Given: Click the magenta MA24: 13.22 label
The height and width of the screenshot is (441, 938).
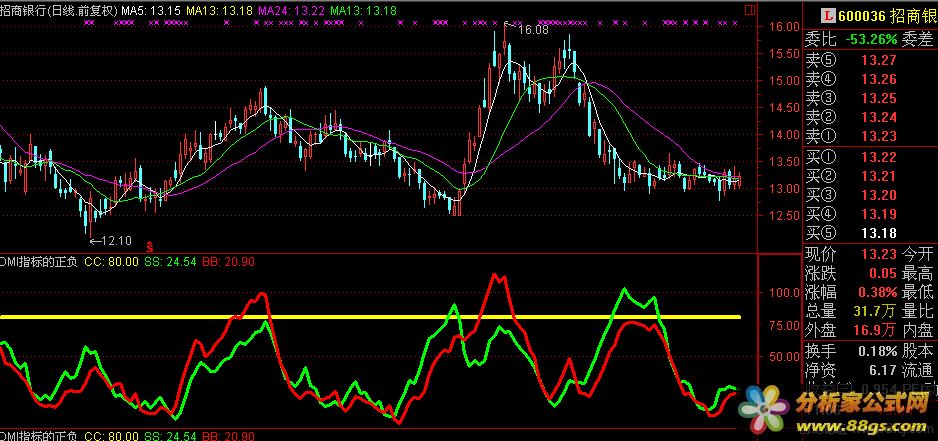Looking at the screenshot, I should click(x=292, y=10).
